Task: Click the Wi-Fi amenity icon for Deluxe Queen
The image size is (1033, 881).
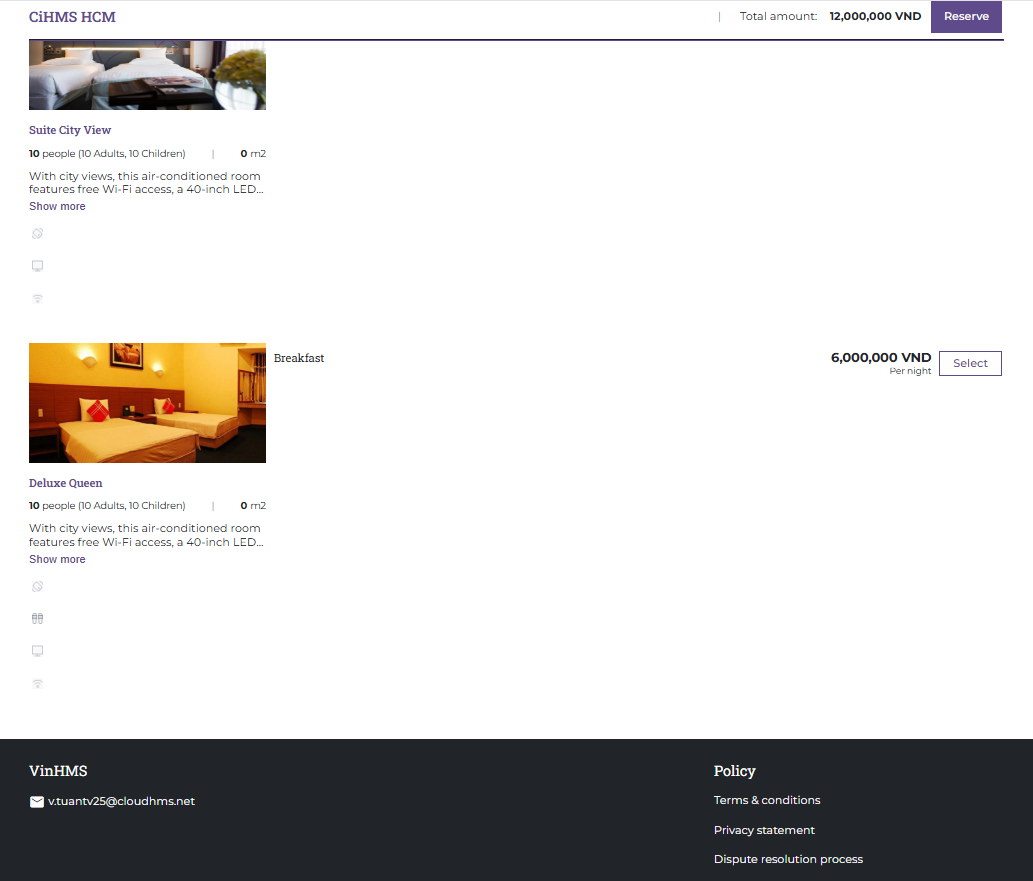Action: (x=38, y=683)
